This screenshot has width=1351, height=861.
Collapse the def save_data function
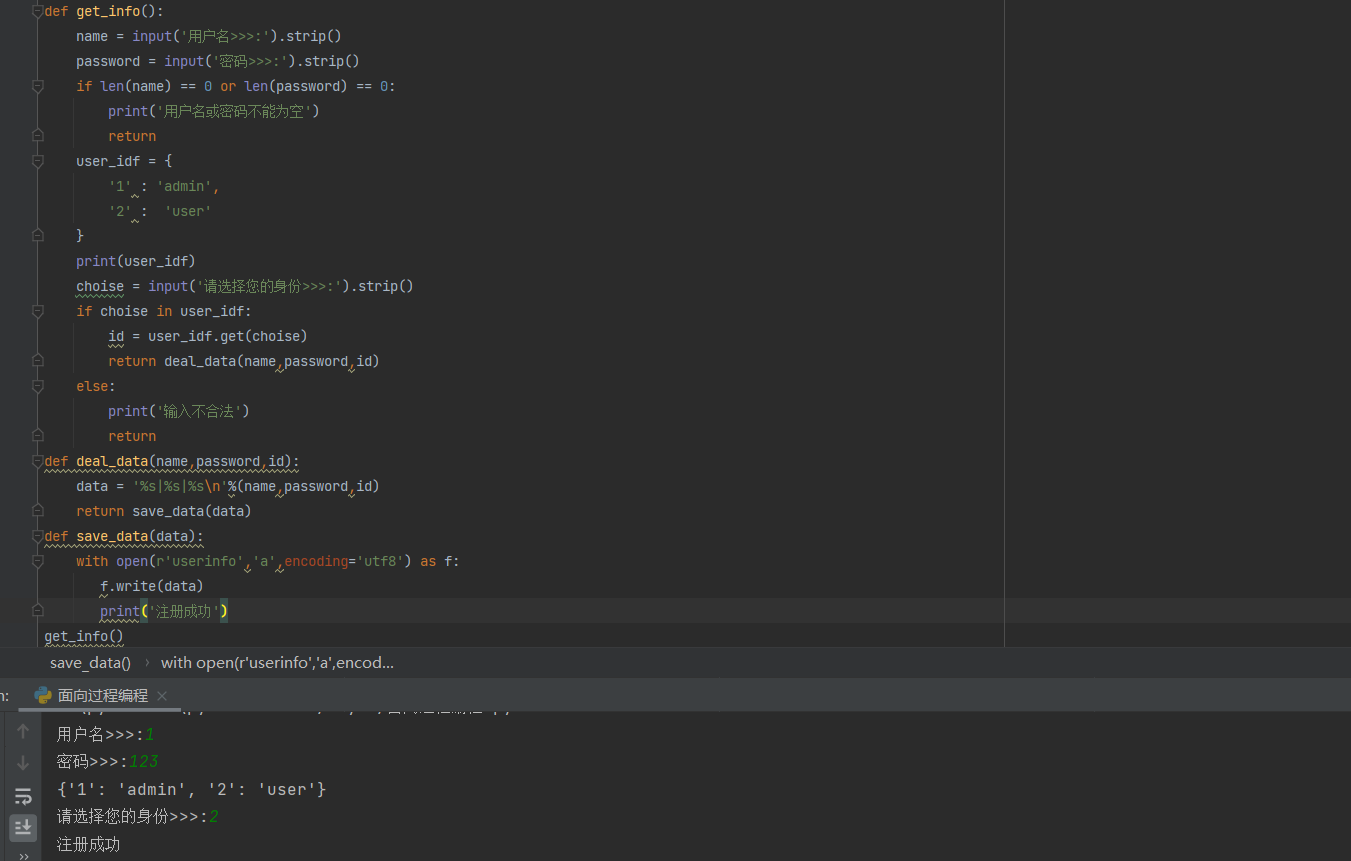[x=38, y=536]
